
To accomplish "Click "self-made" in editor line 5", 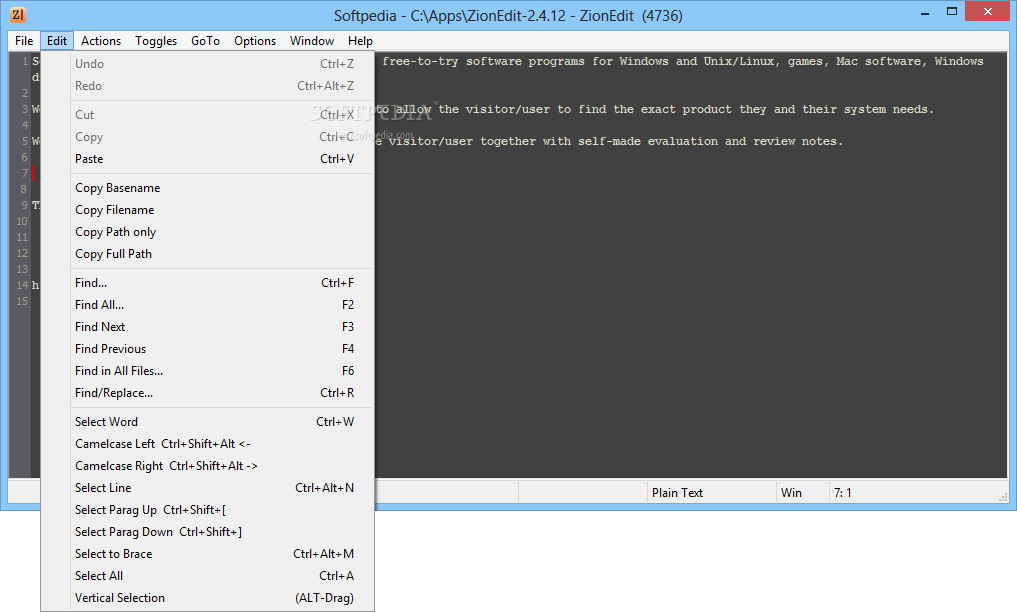I will pyautogui.click(x=609, y=141).
